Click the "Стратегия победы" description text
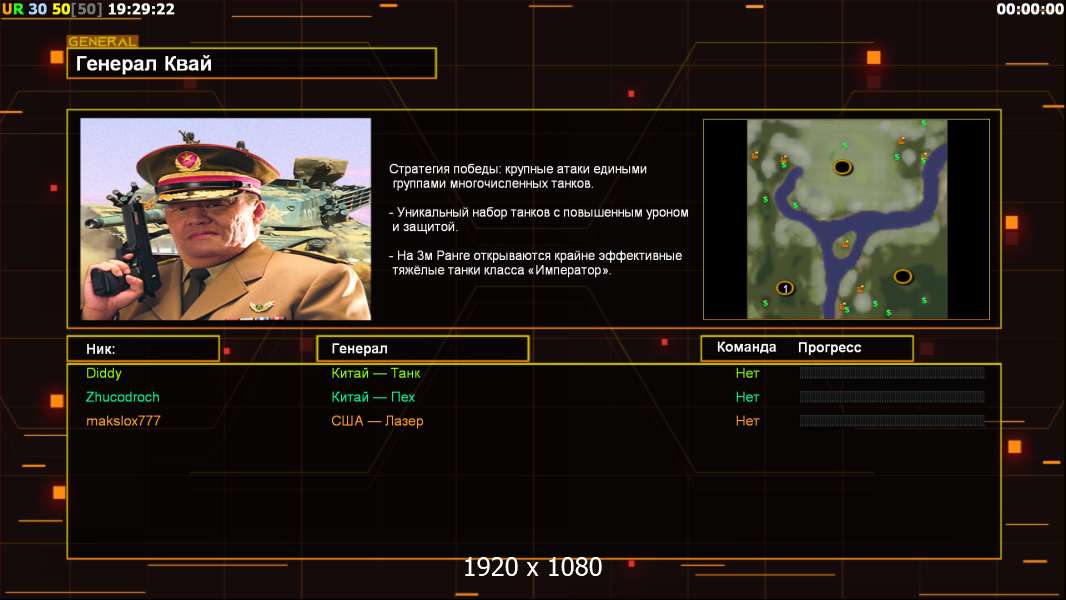This screenshot has height=600, width=1066. tap(538, 219)
